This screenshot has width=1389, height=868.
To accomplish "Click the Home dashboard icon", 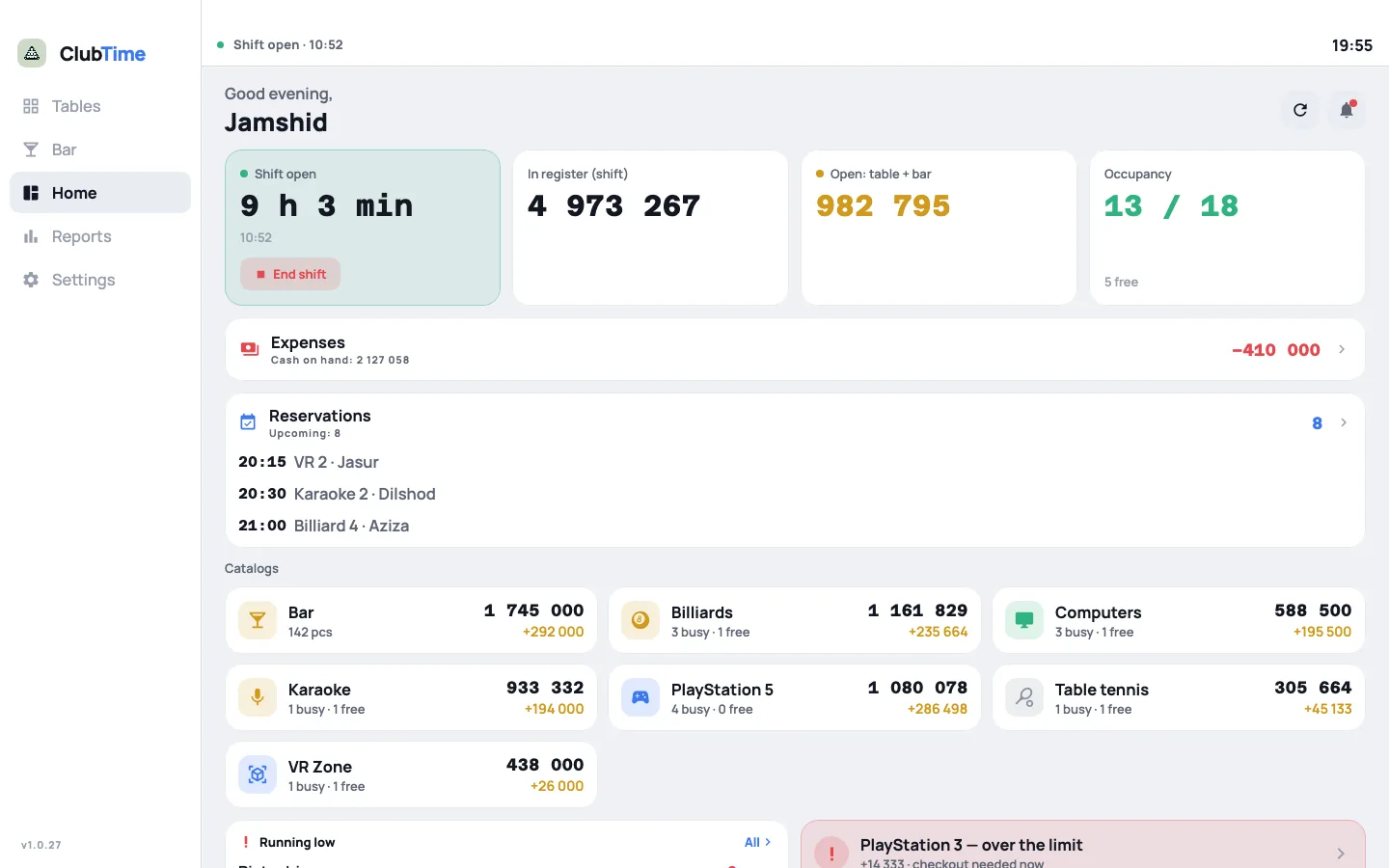I will click(x=31, y=193).
